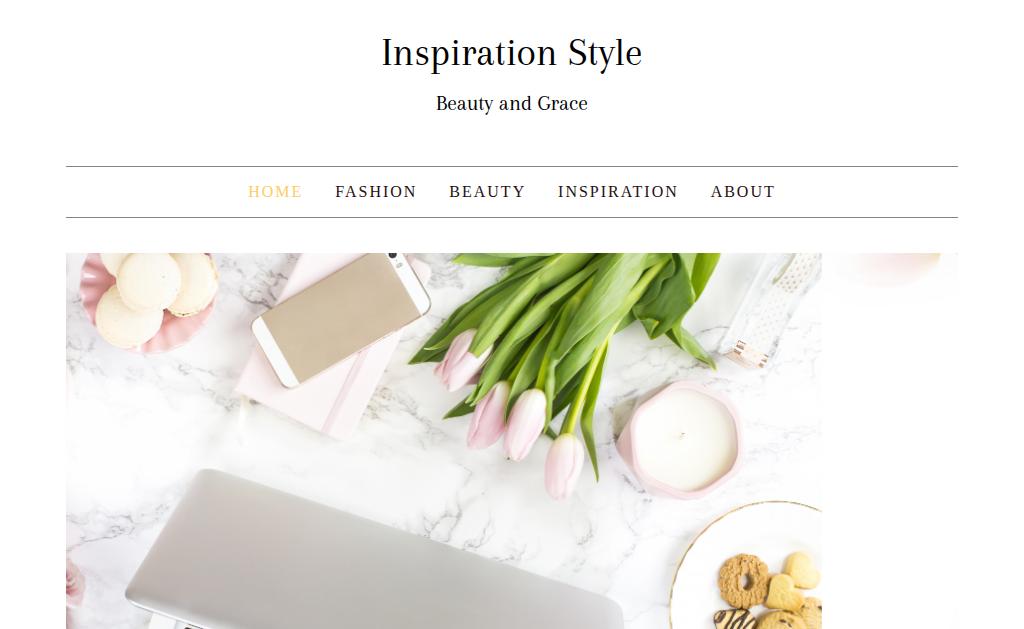Screen dimensions: 1024x629
Task: Click the ring-shaped cookie on the plate
Action: pyautogui.click(x=743, y=581)
